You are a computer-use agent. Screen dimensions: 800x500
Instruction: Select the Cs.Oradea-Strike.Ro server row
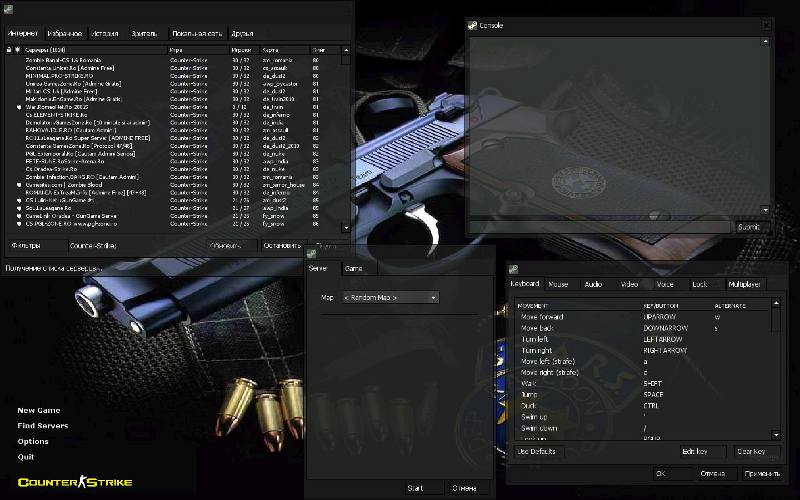point(173,169)
